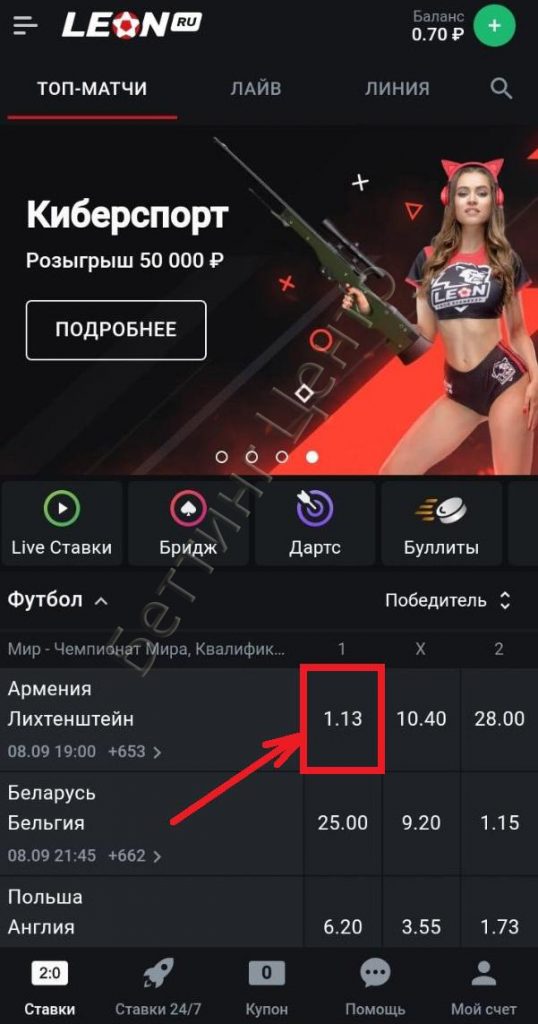Open the hamburger menu icon

coord(25,25)
